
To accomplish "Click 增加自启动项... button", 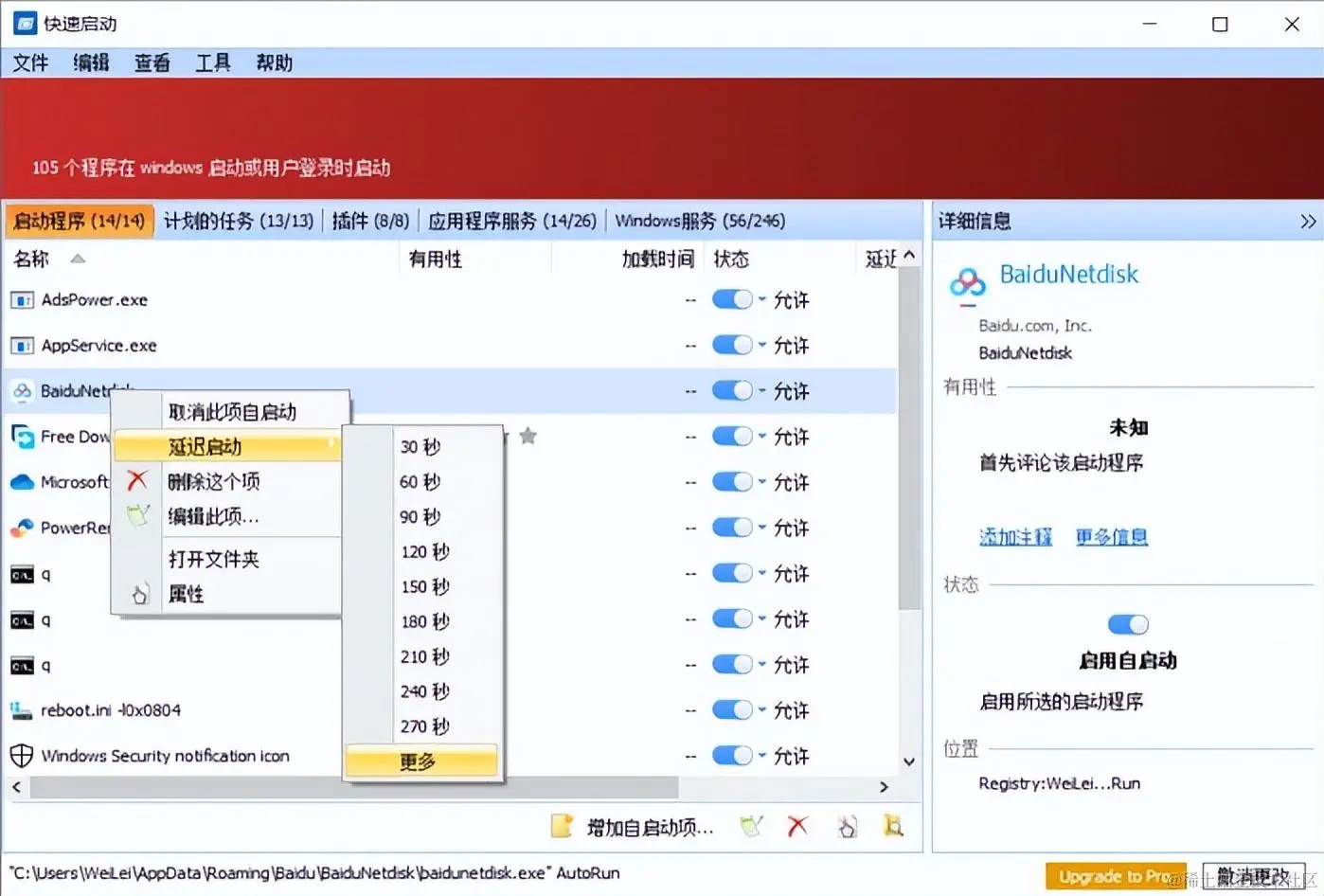I will pos(650,827).
